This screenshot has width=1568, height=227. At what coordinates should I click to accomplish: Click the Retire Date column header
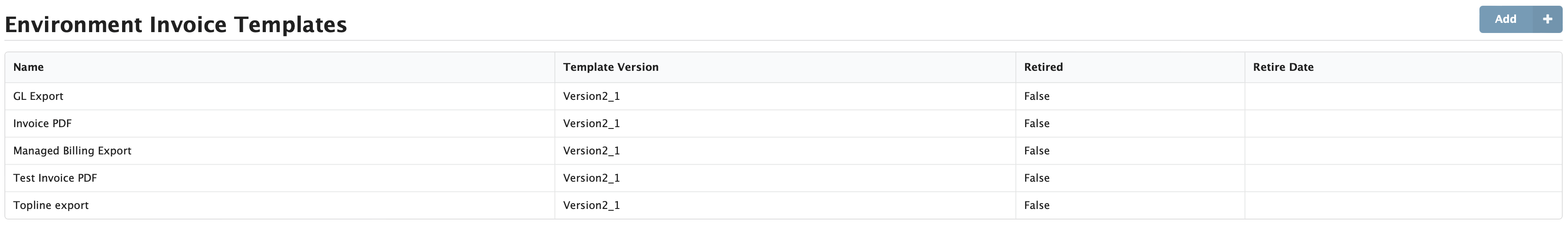point(1283,67)
